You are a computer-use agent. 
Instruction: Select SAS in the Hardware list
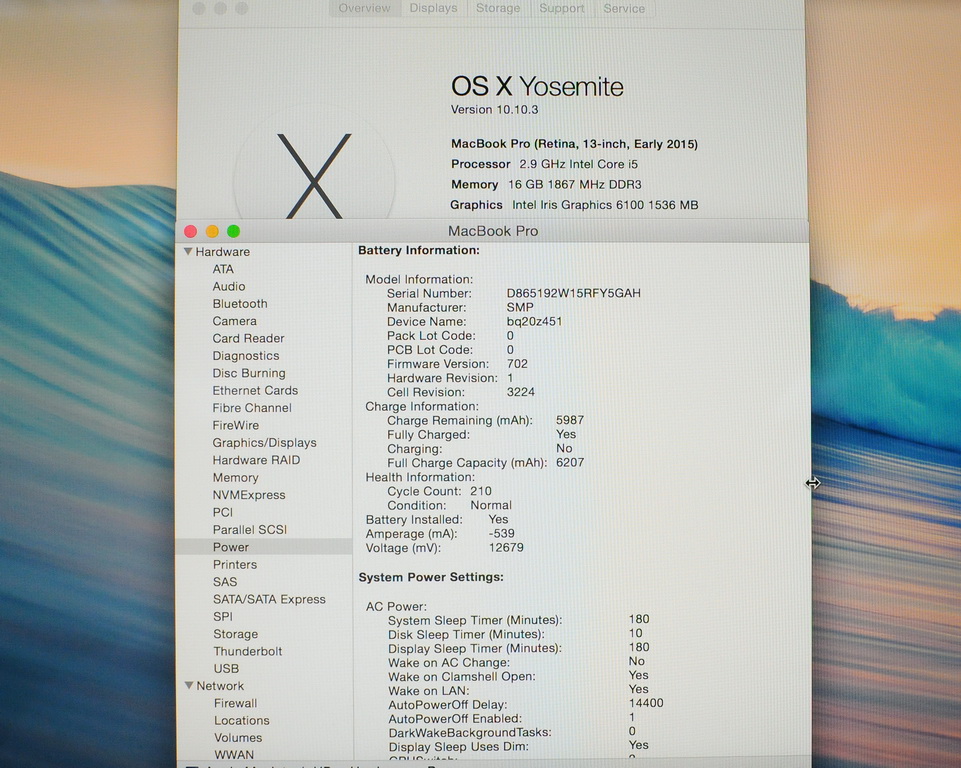point(224,582)
